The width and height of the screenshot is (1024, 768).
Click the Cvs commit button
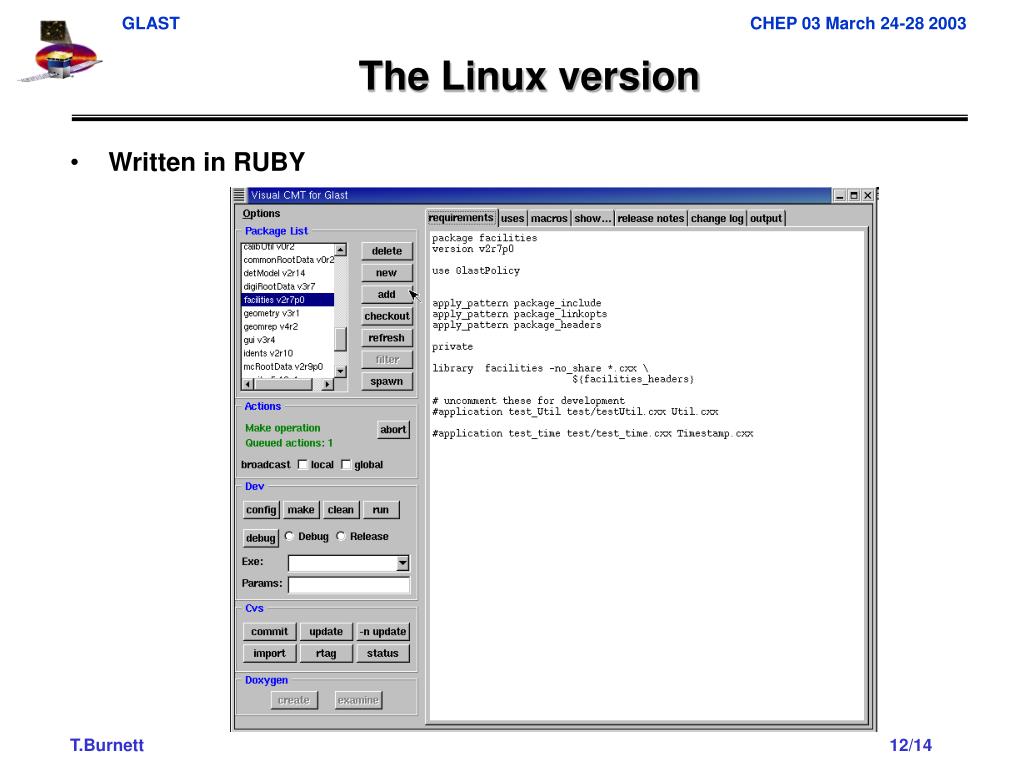[270, 632]
